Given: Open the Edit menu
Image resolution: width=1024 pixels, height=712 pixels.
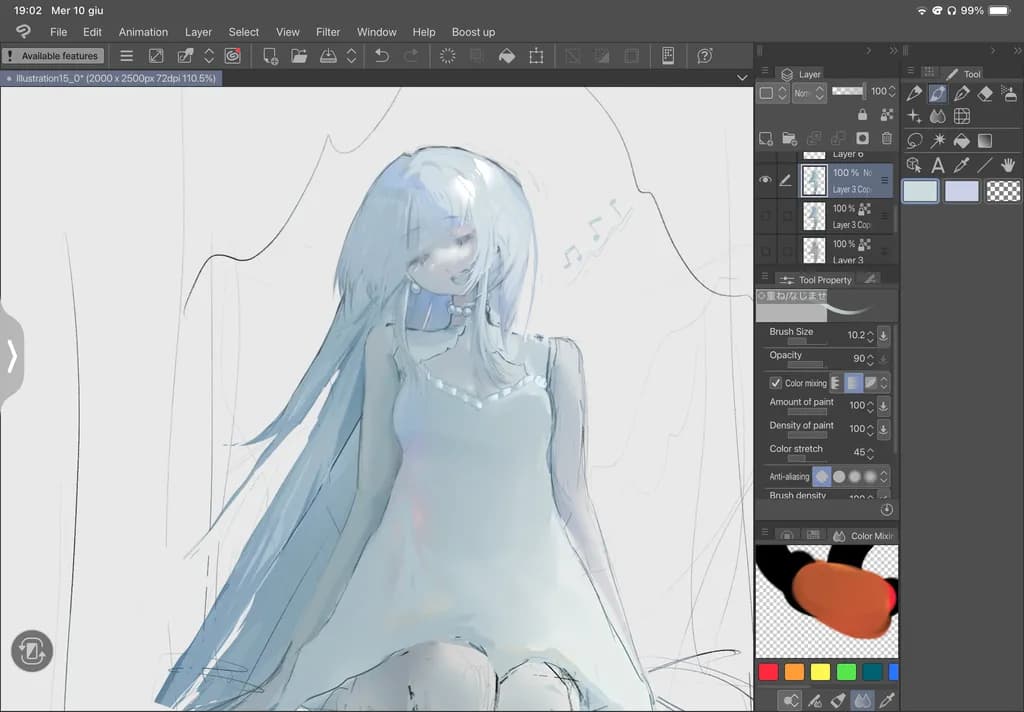Looking at the screenshot, I should pyautogui.click(x=92, y=32).
